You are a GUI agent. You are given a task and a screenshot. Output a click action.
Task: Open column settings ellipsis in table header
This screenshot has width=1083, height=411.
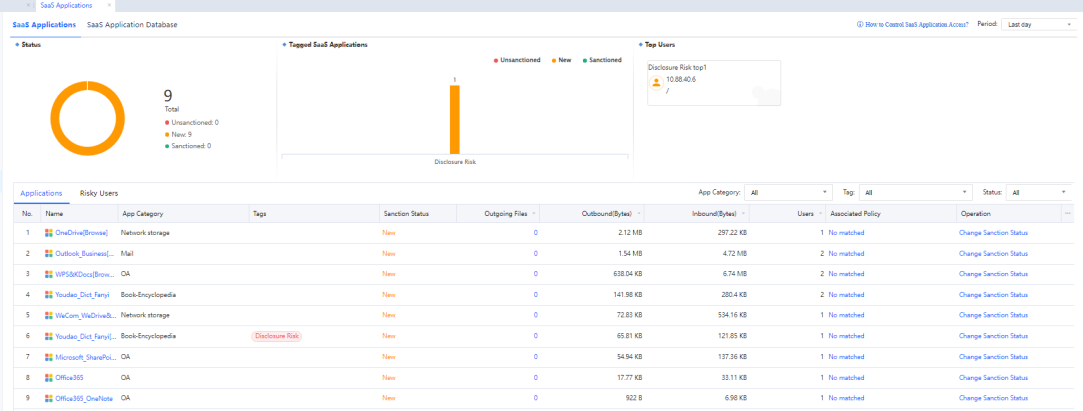tap(1067, 213)
